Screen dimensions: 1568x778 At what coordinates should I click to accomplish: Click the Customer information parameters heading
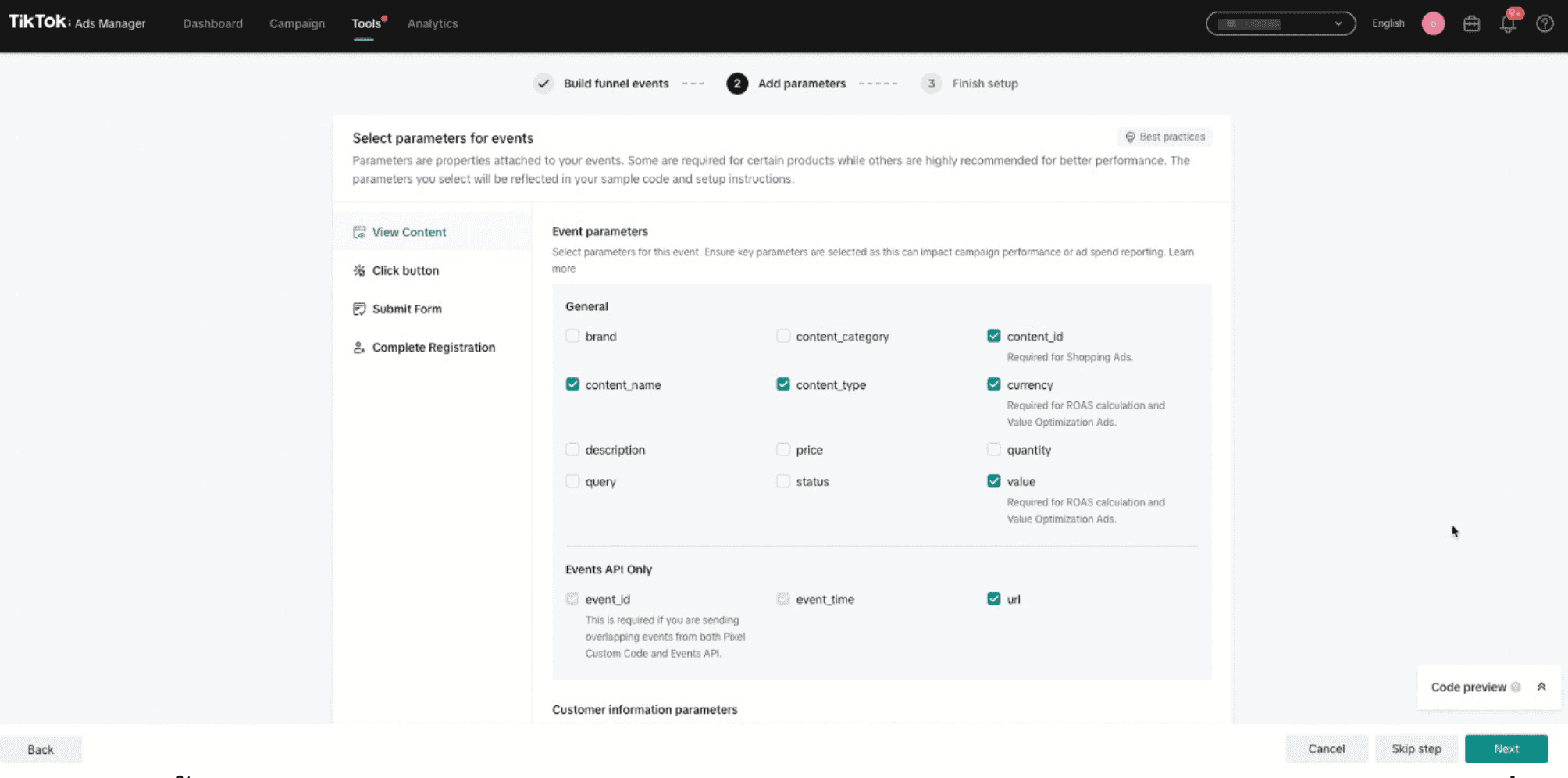644,709
